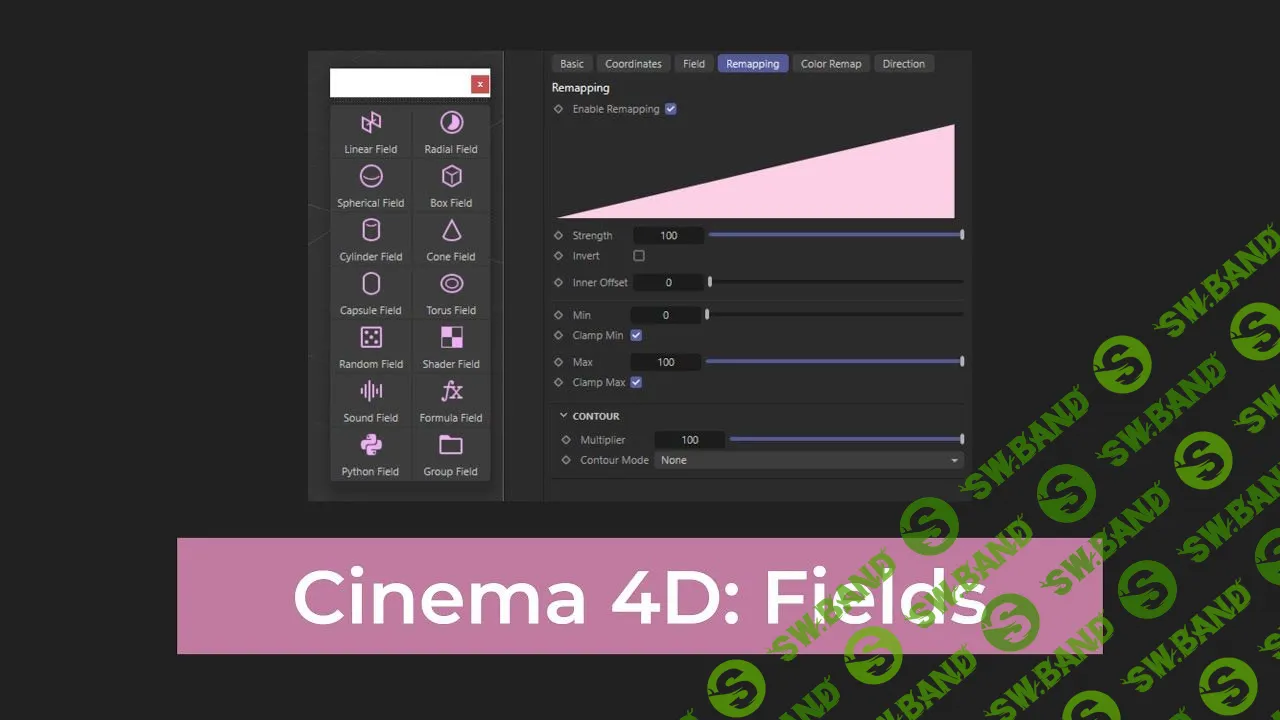Pick the Cylinder Field icon
This screenshot has height=720, width=1280.
tap(371, 230)
